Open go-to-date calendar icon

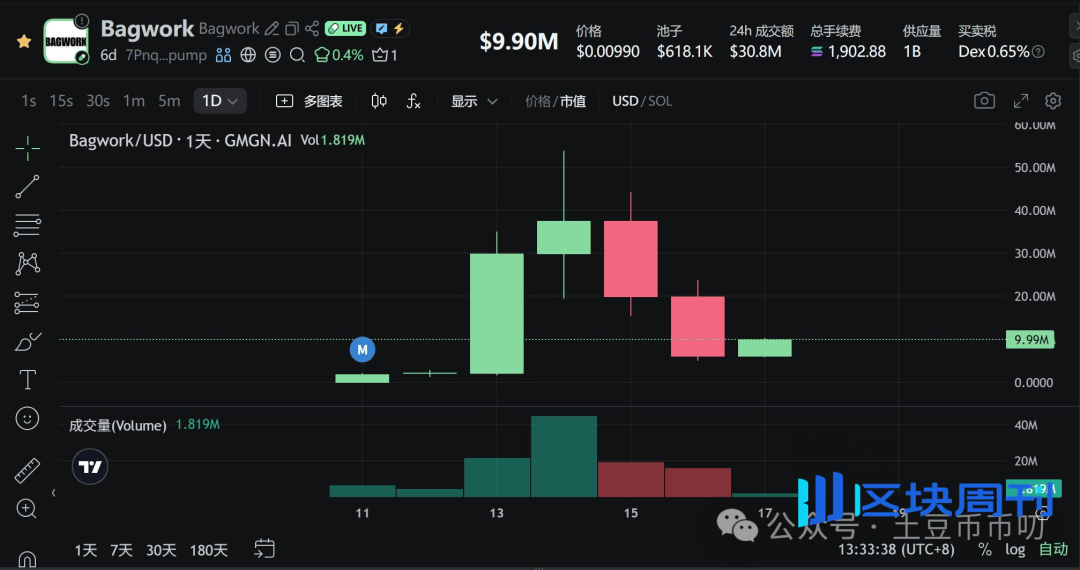264,549
